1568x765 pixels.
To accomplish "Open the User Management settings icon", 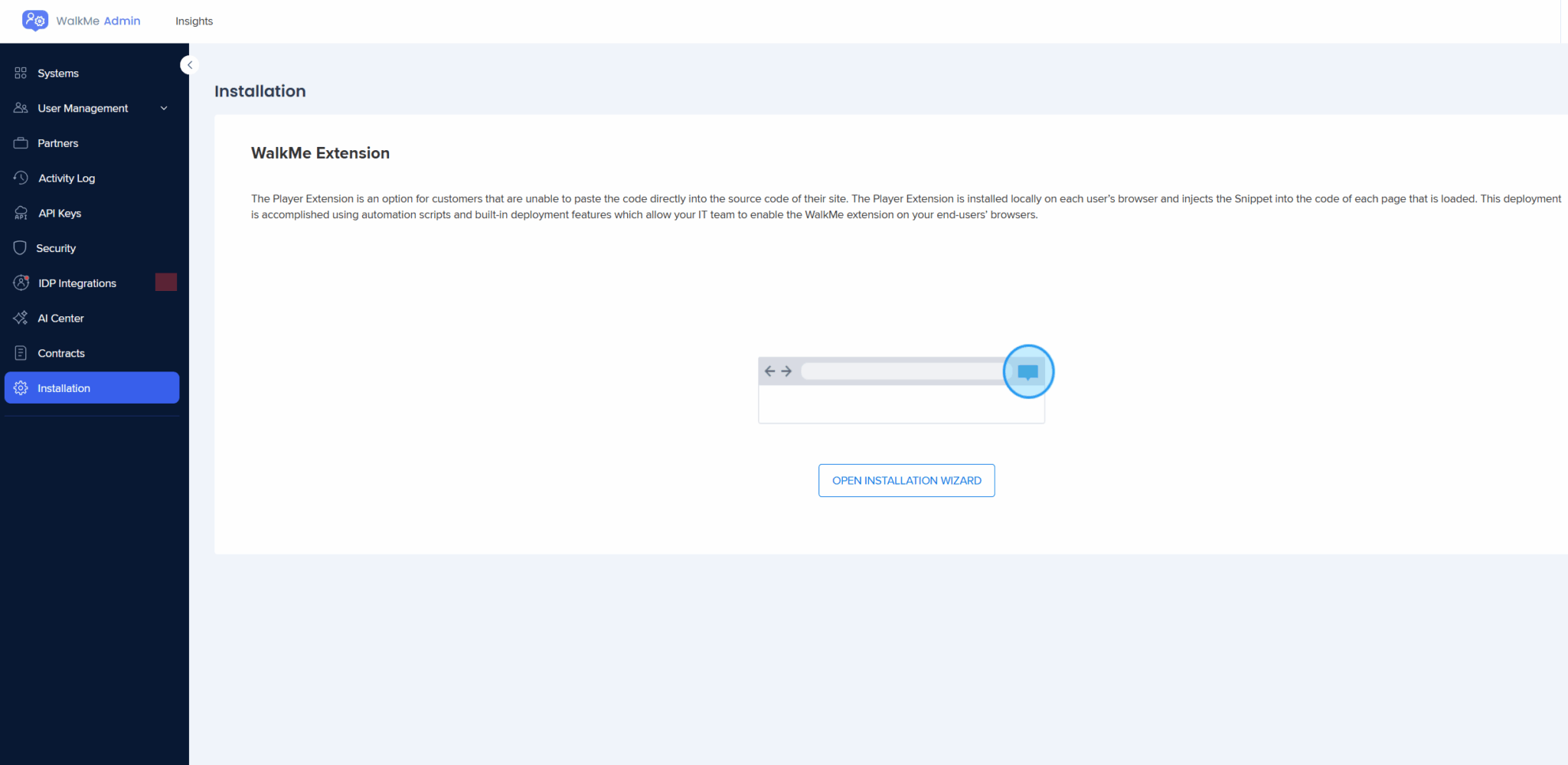I will click(x=21, y=108).
